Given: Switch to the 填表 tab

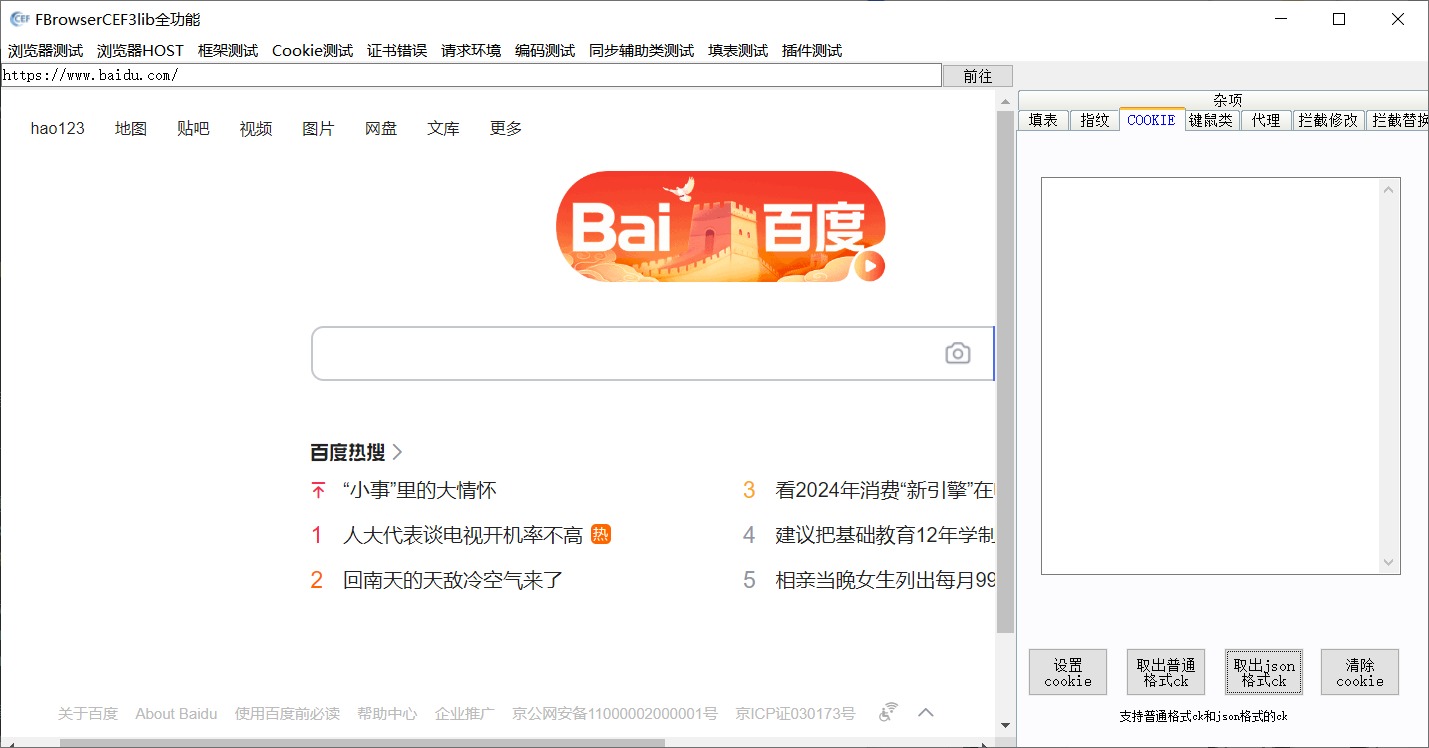Looking at the screenshot, I should click(x=1043, y=120).
